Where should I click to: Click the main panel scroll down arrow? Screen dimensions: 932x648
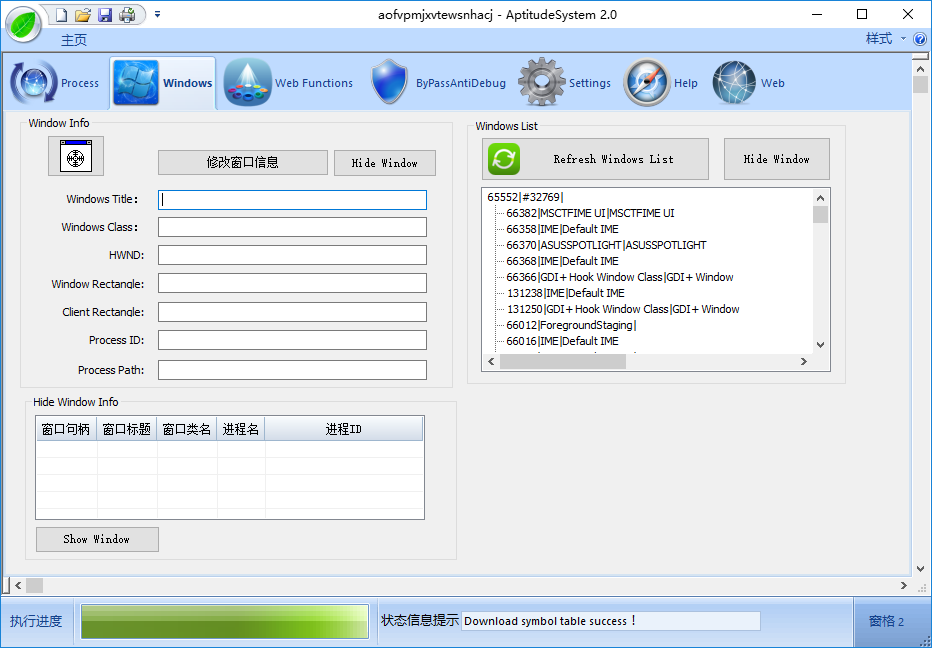pyautogui.click(x=920, y=569)
